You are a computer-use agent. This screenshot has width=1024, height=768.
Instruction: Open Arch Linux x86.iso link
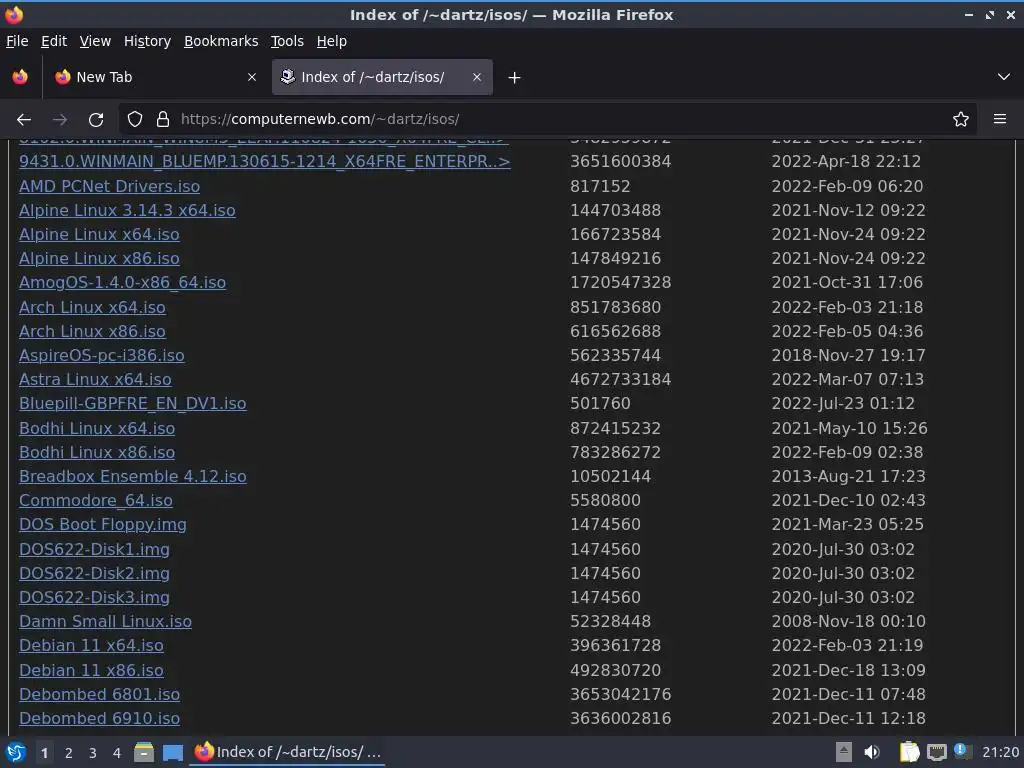[92, 332]
